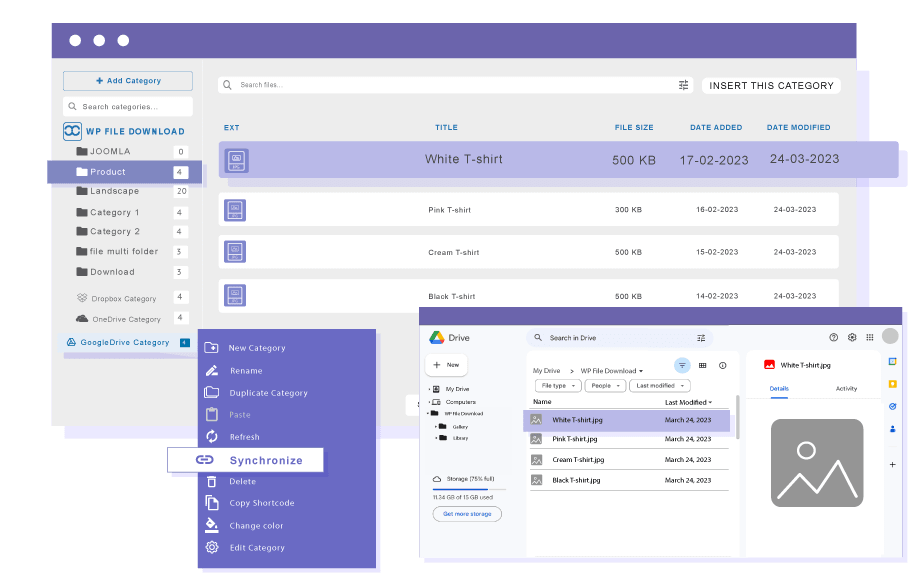
Task: Click the search filter options icon next to Search files
Action: 684,85
